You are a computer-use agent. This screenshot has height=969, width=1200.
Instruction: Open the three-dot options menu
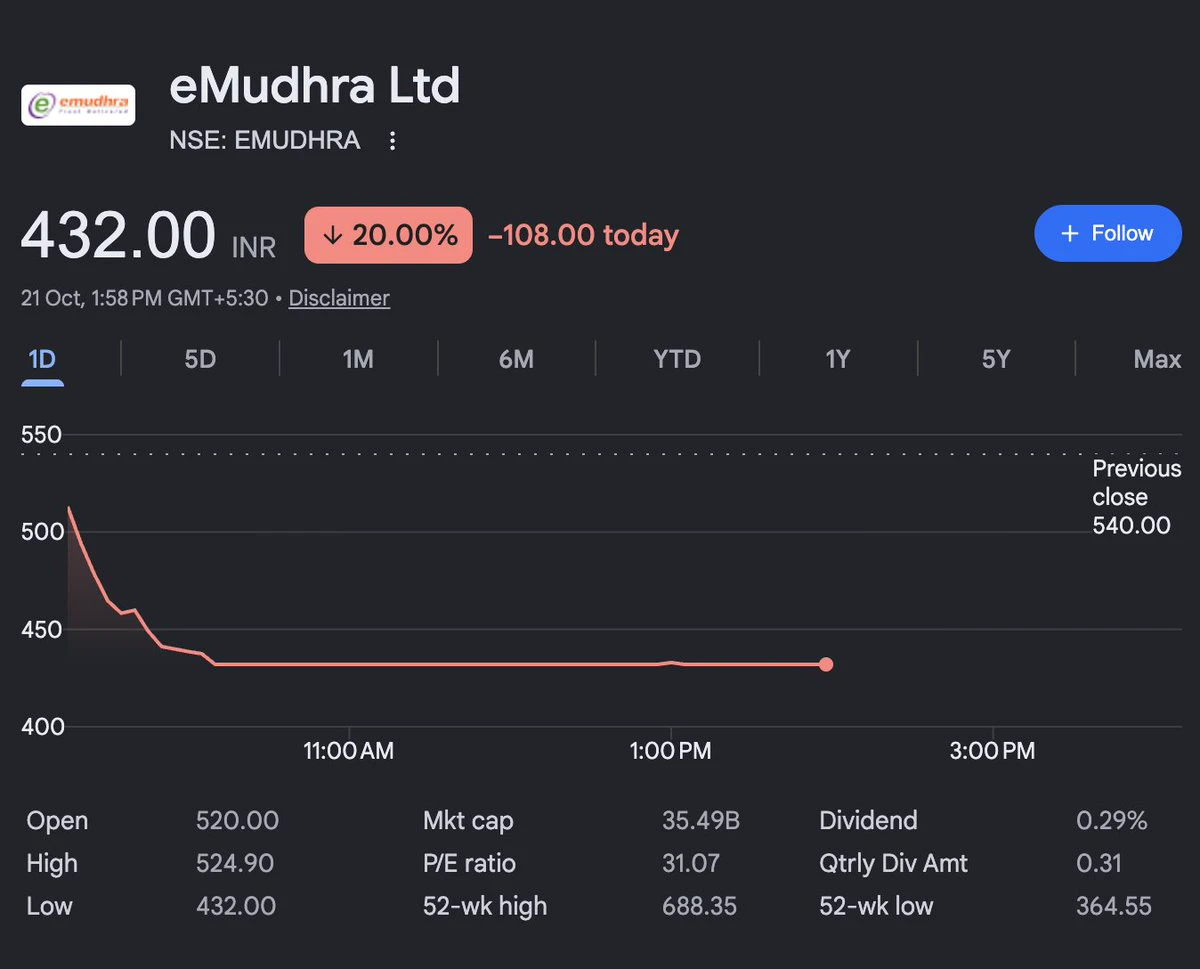(x=393, y=141)
